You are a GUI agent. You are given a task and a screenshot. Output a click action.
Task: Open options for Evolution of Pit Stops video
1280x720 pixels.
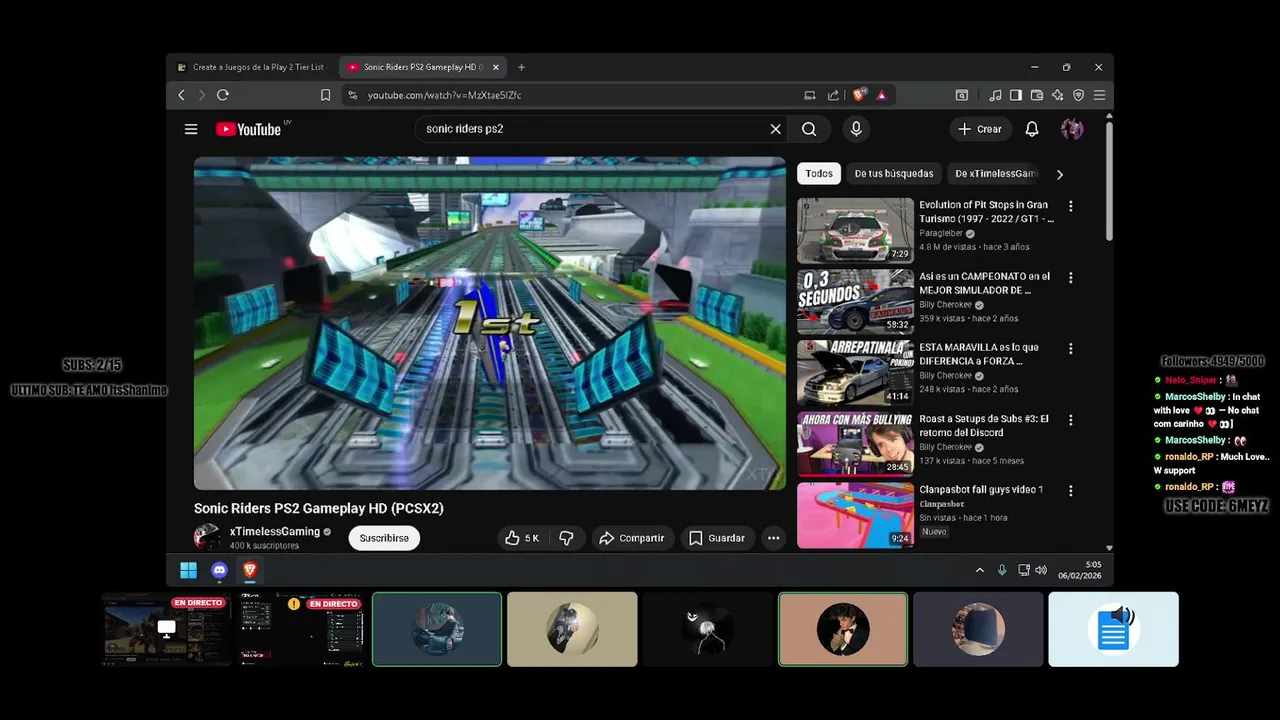pos(1071,206)
